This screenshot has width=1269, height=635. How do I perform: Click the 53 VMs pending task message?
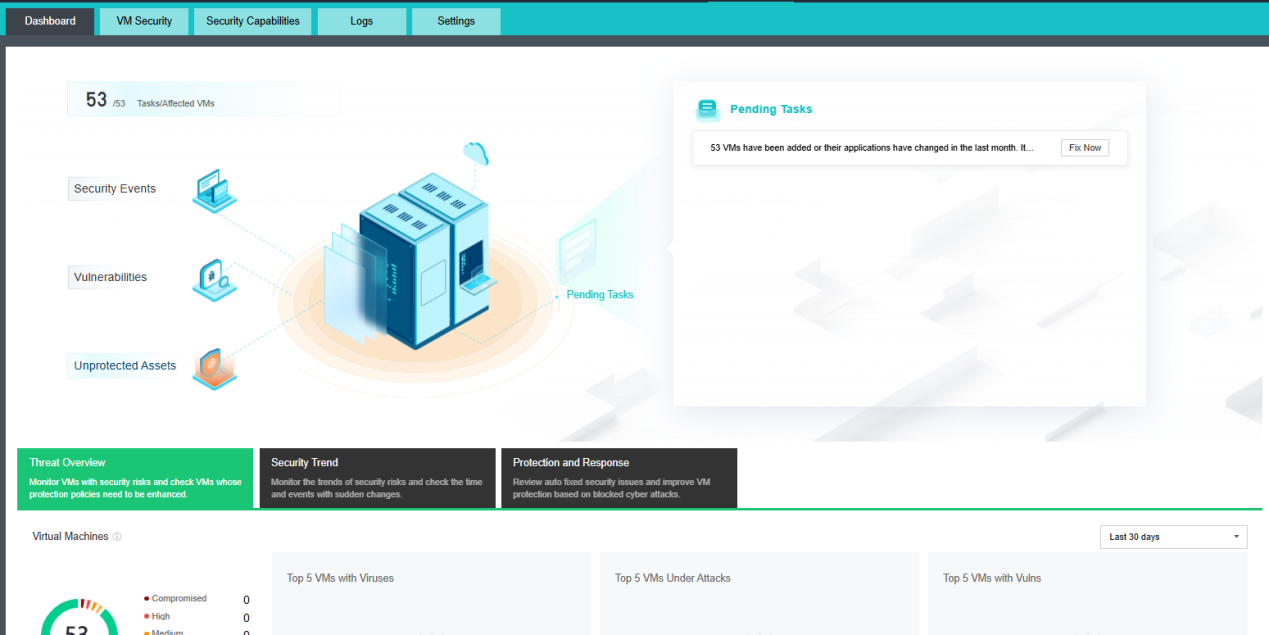tap(871, 148)
